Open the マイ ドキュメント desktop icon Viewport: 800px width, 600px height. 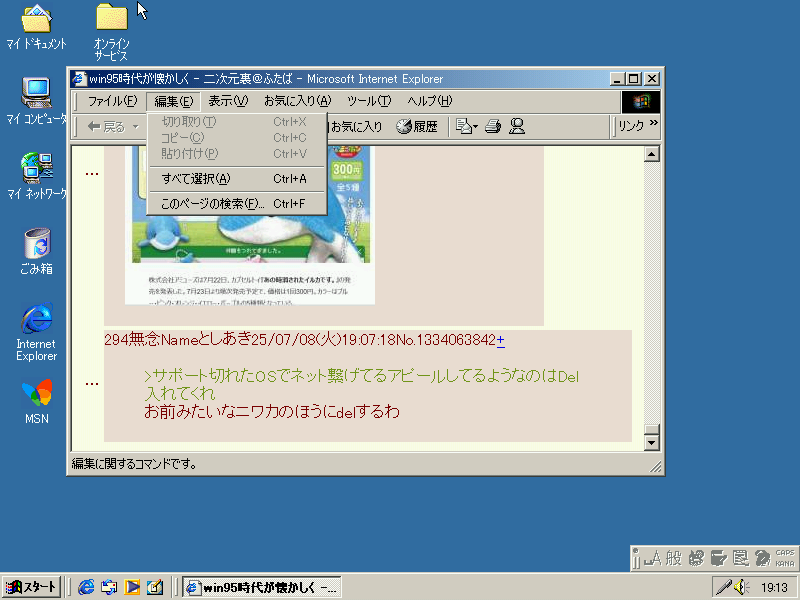click(36, 27)
